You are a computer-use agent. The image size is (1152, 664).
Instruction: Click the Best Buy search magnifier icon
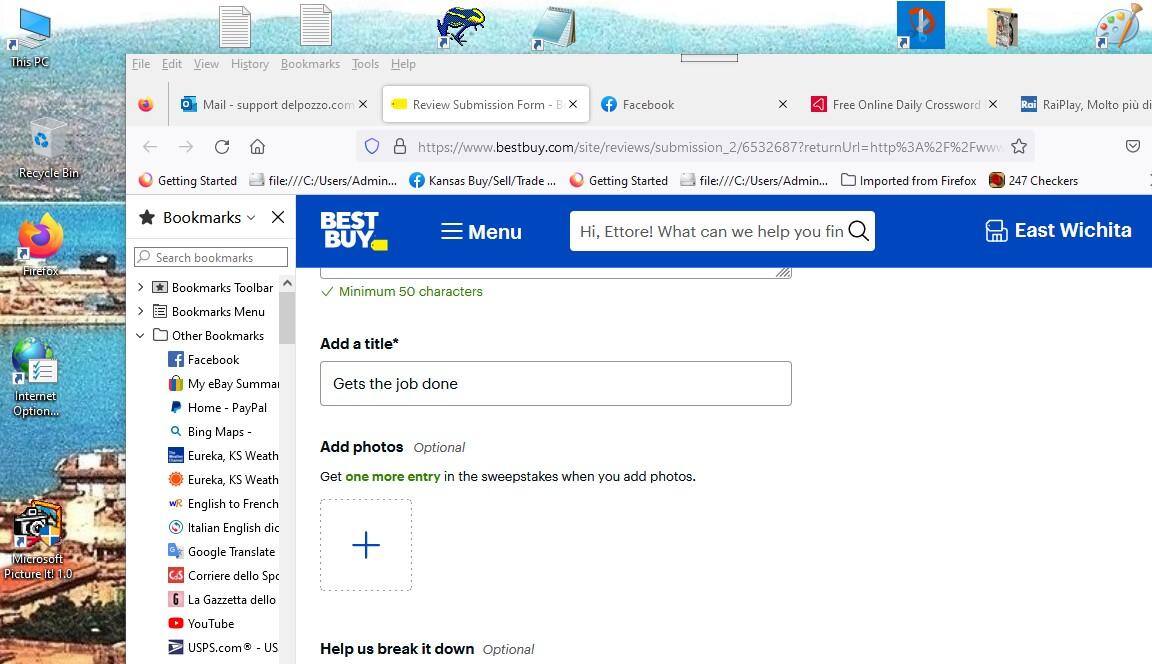pos(858,231)
